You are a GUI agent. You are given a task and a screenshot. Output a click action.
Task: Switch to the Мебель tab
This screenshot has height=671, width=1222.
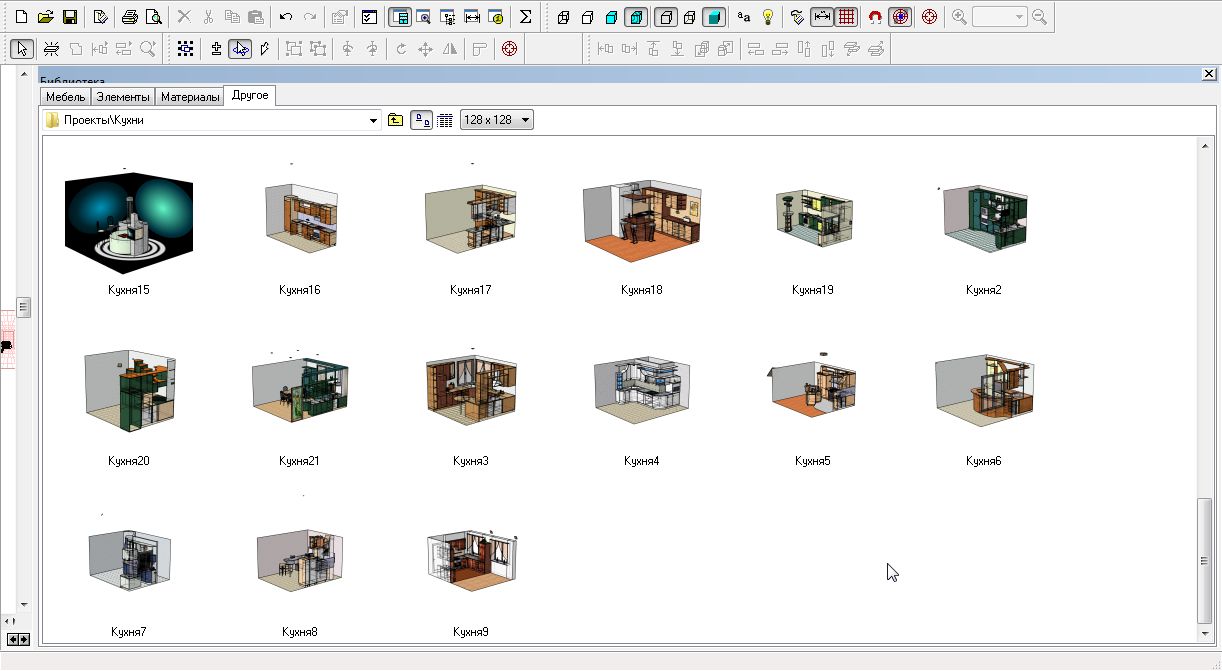pyautogui.click(x=66, y=97)
